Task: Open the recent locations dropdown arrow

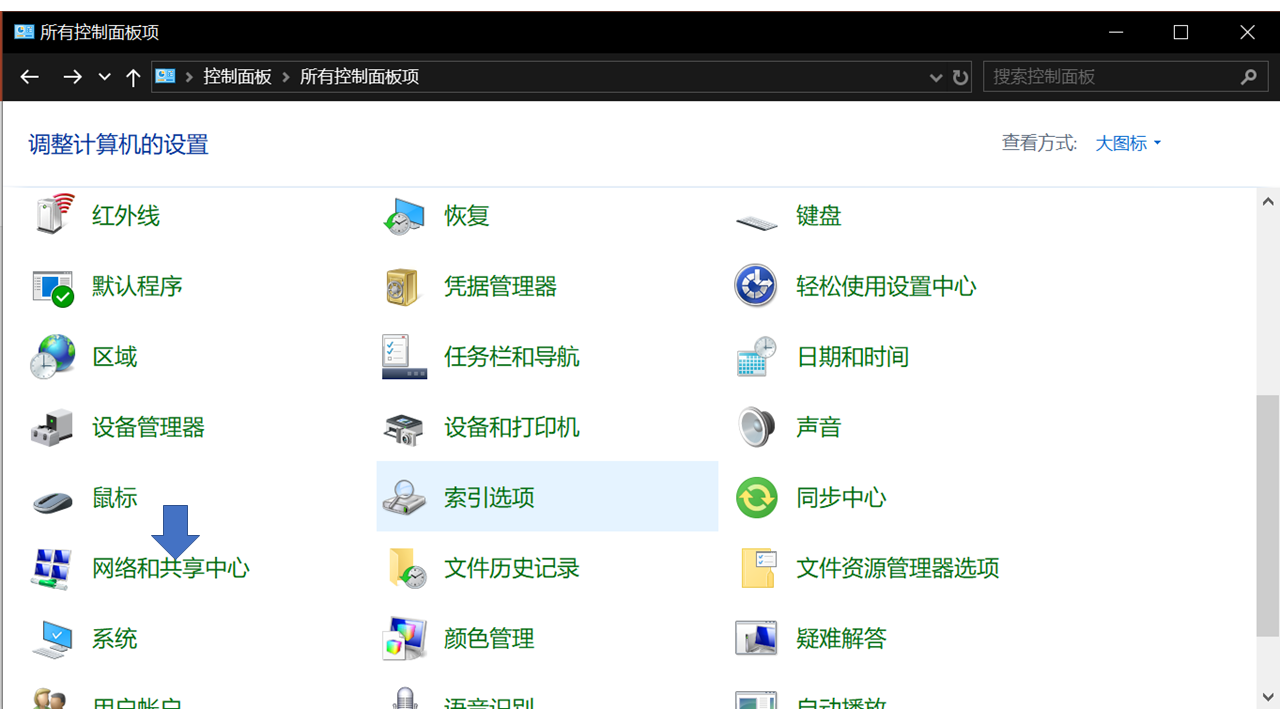Action: point(104,77)
